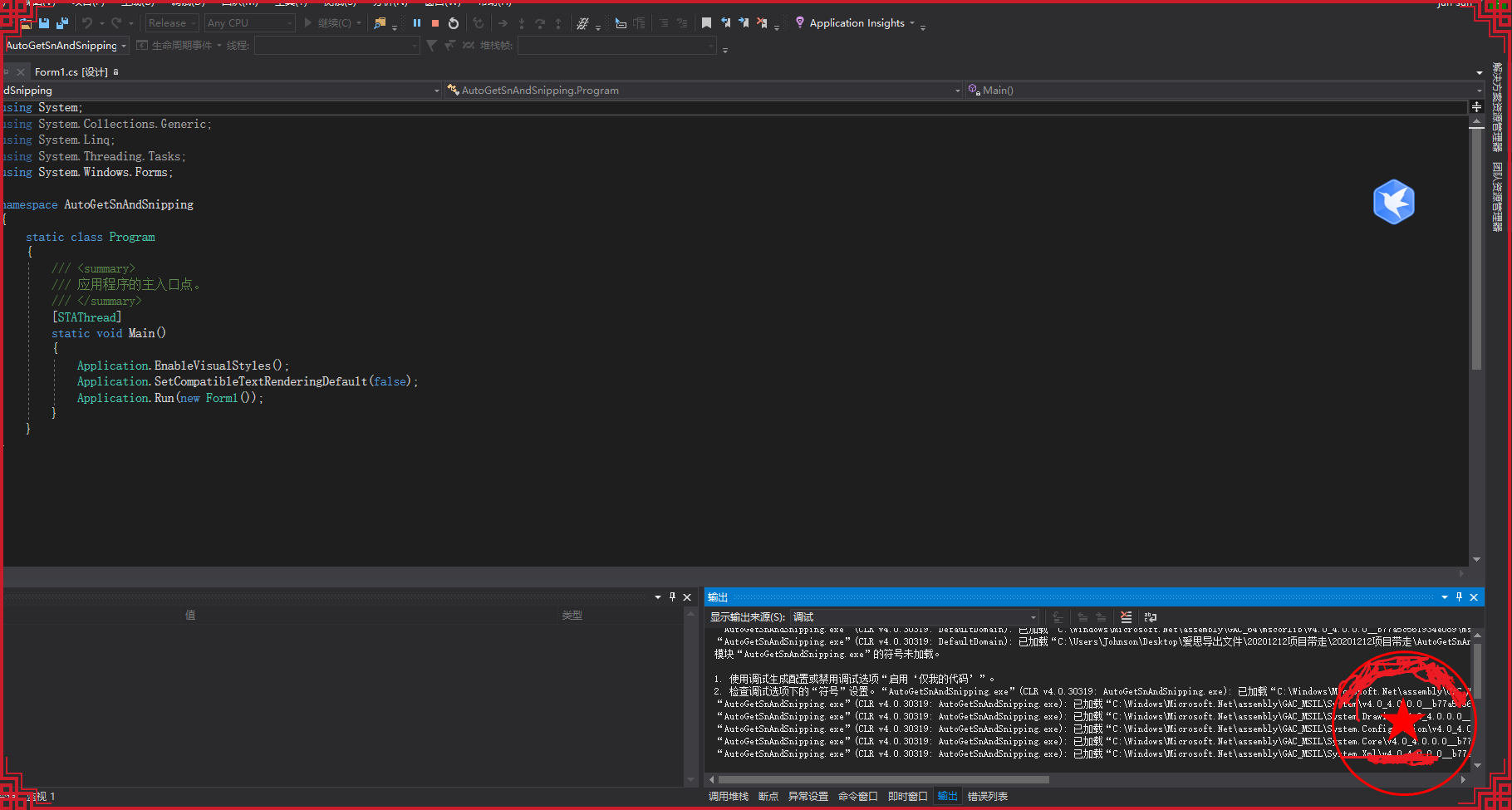
Task: Click the 继续(C) continue button
Action: (328, 23)
